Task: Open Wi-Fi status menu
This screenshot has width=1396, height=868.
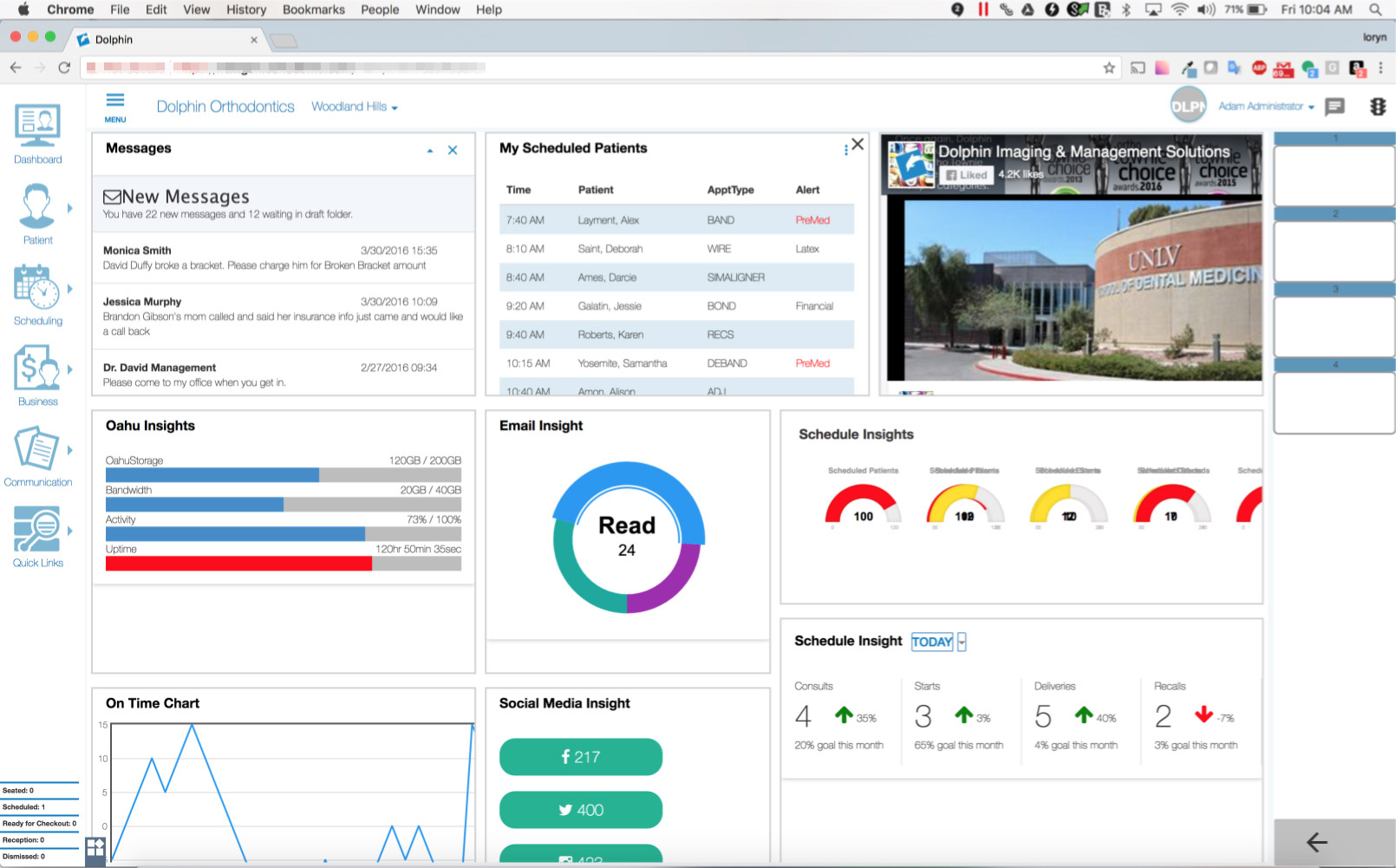Action: coord(1179,10)
